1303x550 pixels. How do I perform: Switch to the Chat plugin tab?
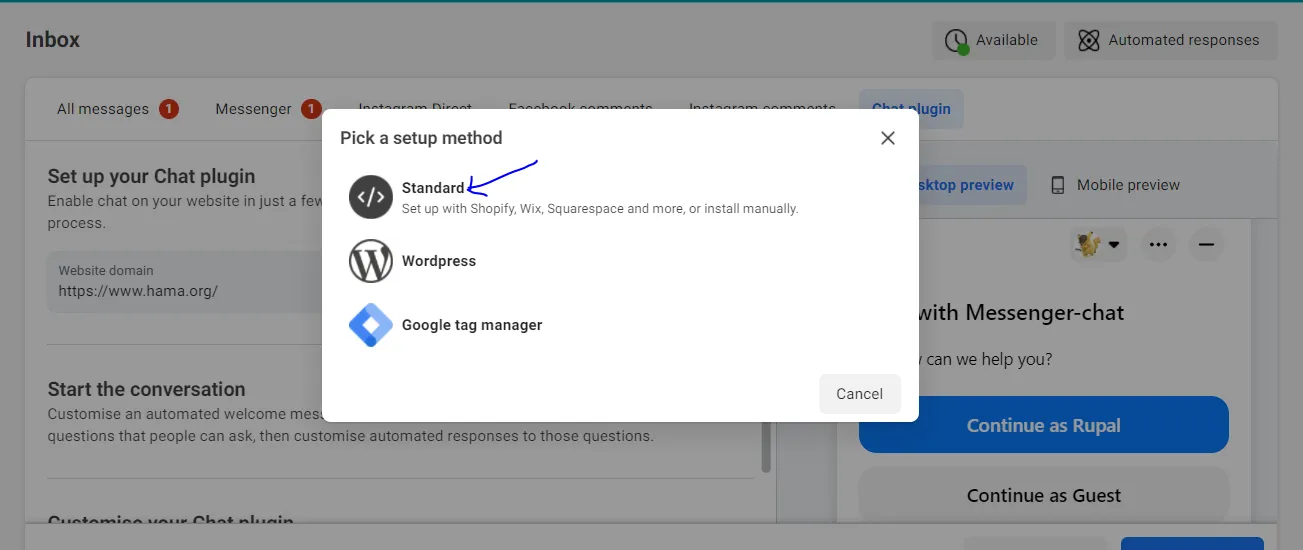click(x=911, y=109)
